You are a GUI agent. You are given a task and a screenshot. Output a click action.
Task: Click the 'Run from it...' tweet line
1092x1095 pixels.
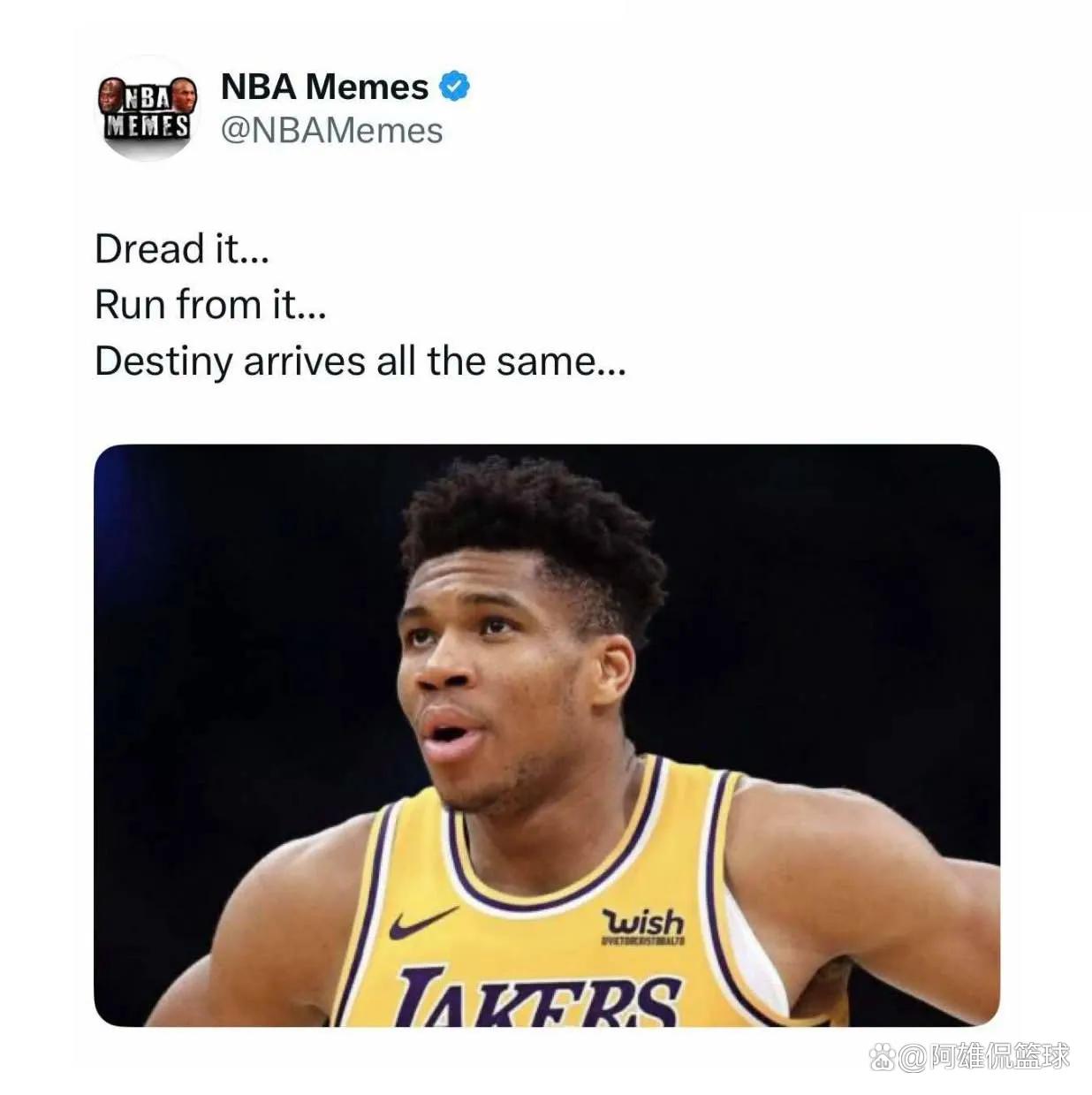(x=210, y=305)
